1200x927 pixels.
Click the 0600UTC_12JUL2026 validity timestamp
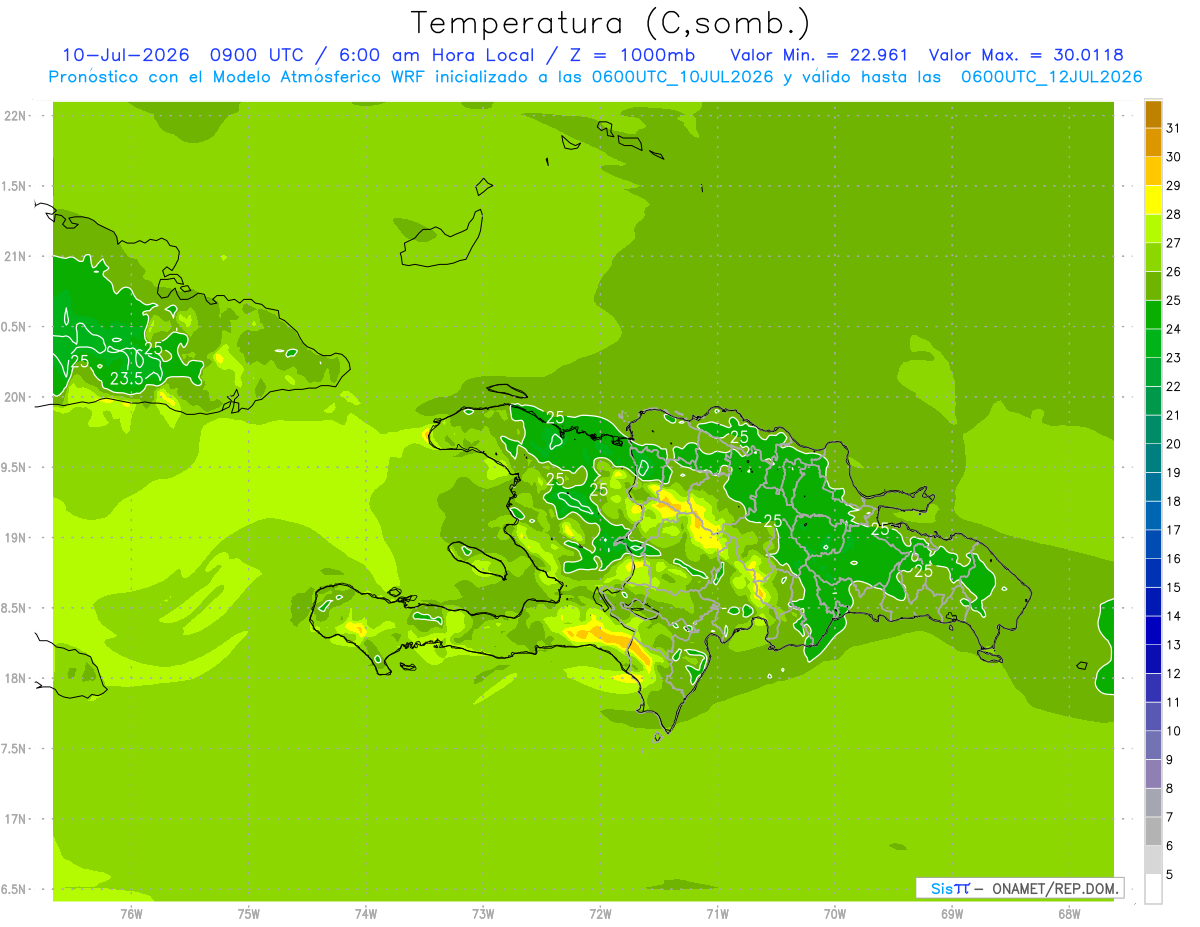(x=1051, y=77)
